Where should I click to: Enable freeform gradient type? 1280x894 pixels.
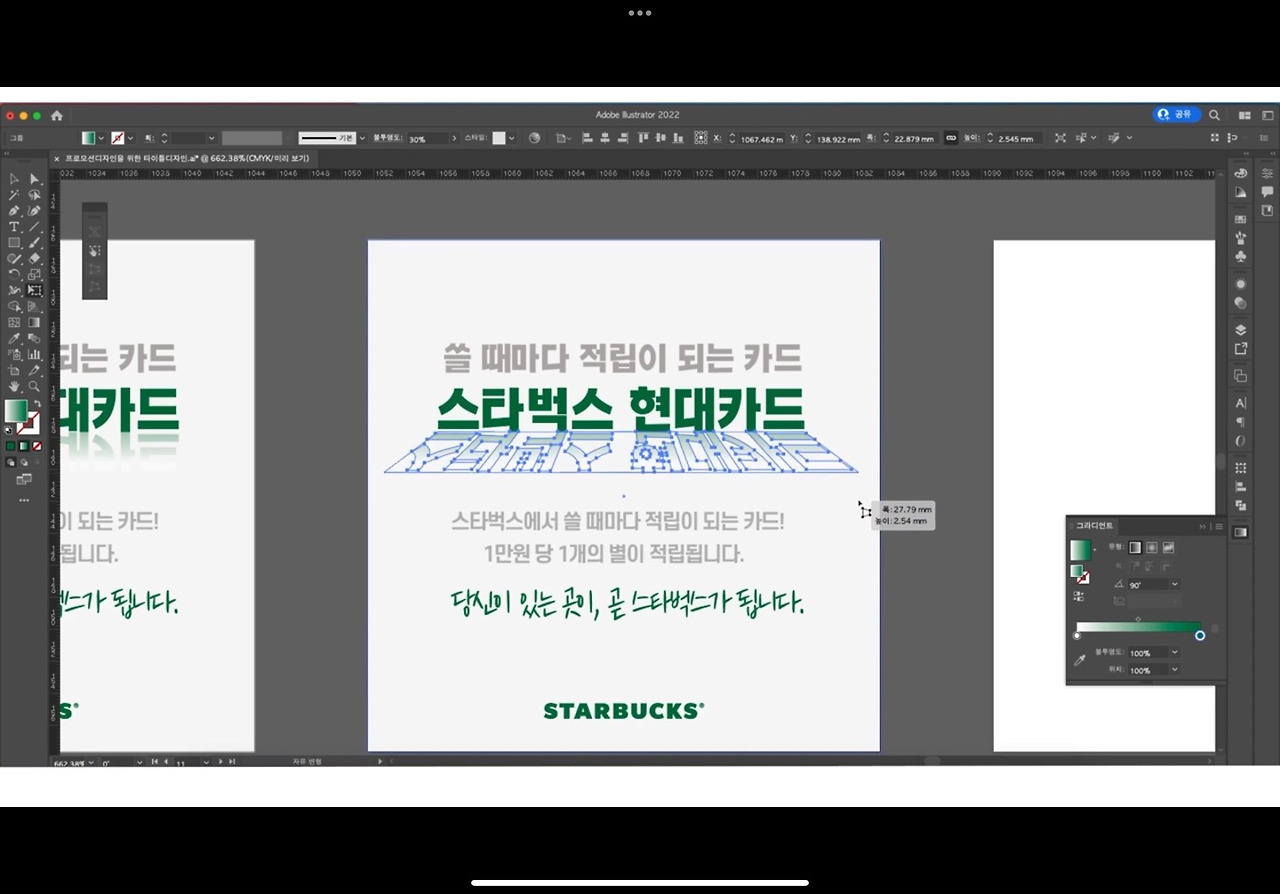1169,547
